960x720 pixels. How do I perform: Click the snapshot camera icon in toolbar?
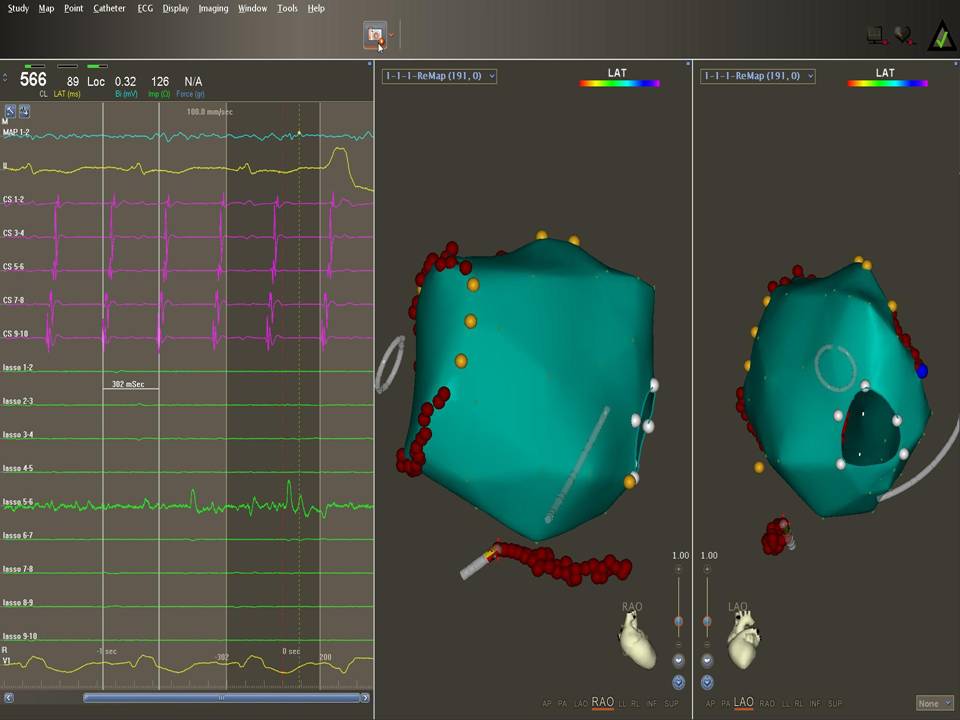[376, 35]
